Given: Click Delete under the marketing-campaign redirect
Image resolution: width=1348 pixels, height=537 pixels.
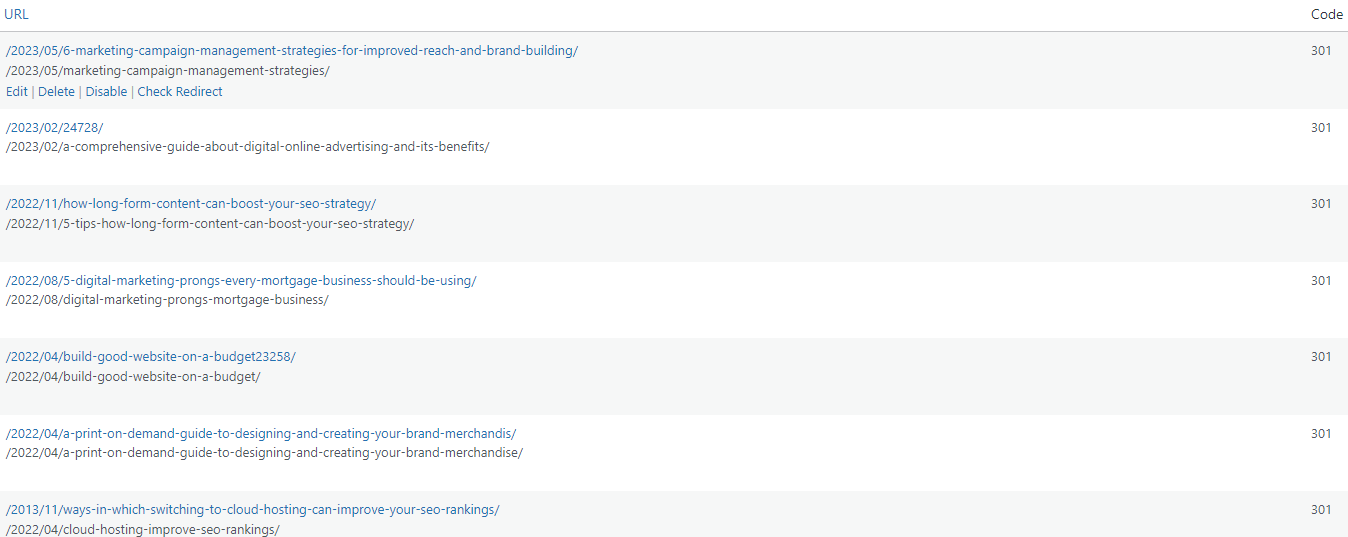Looking at the screenshot, I should (x=56, y=92).
